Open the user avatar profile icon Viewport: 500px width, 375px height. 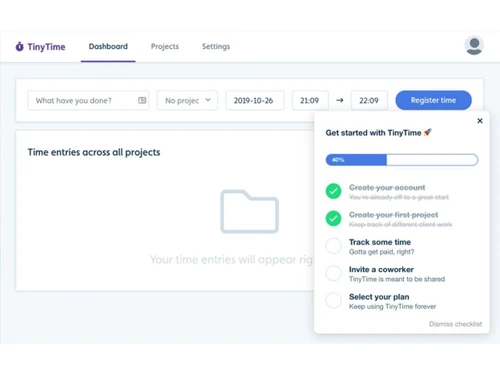coord(474,45)
